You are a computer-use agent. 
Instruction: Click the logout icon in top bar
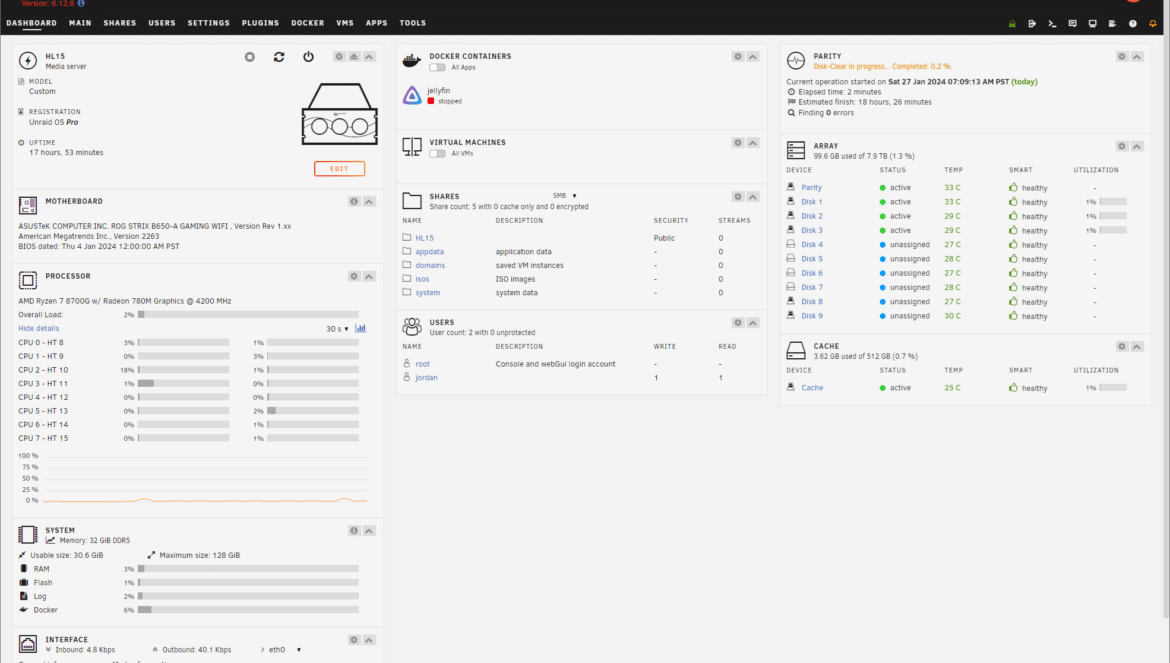pyautogui.click(x=1032, y=24)
